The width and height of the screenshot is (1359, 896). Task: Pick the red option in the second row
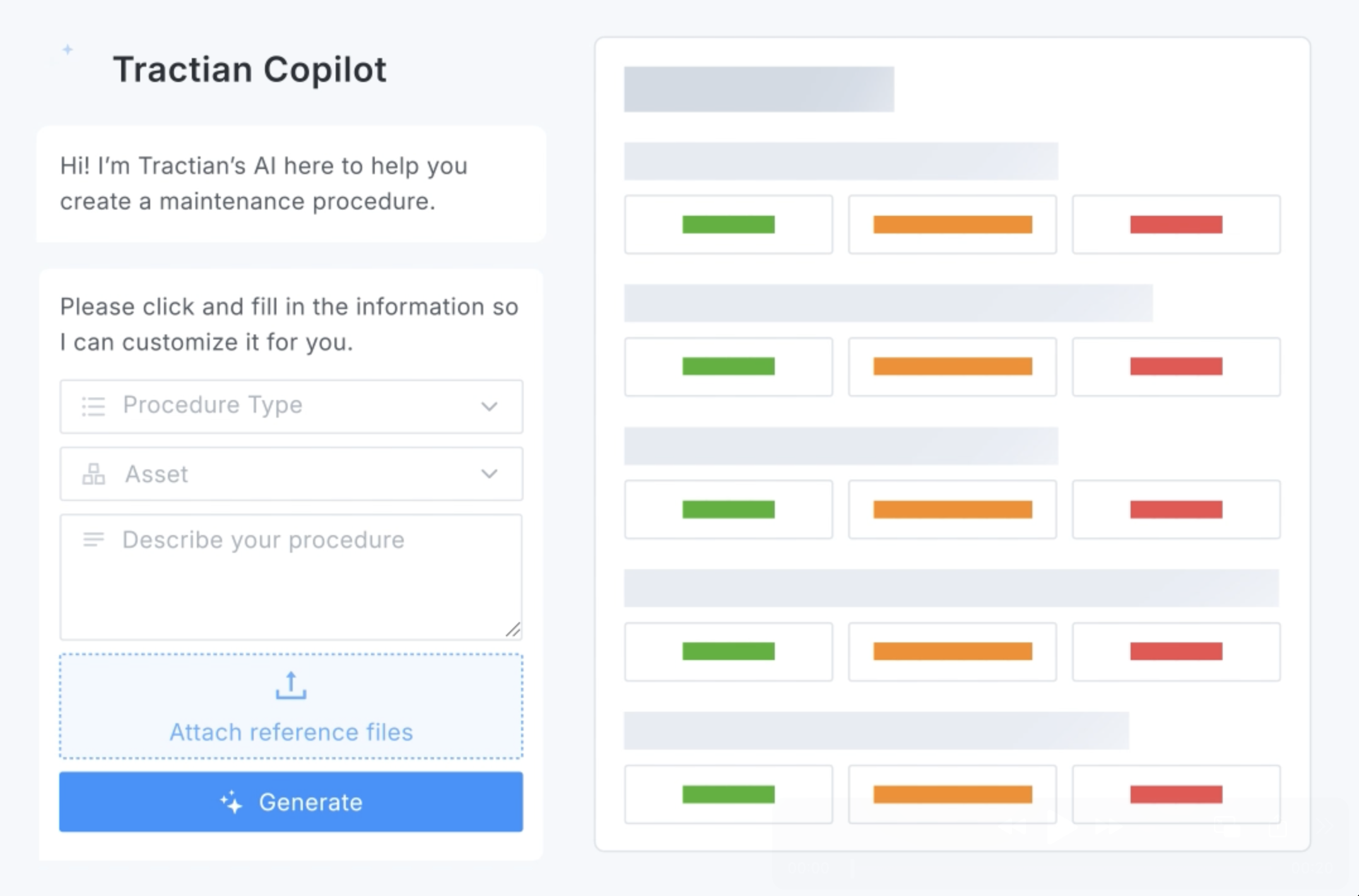pos(1176,367)
